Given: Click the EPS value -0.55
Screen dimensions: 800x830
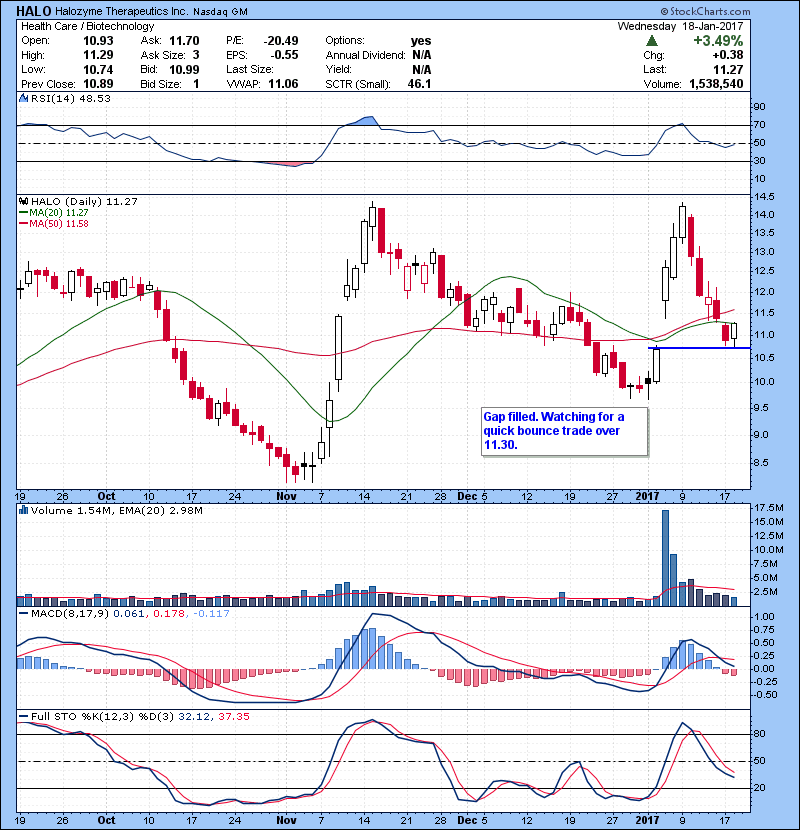Looking at the screenshot, I should point(285,55).
